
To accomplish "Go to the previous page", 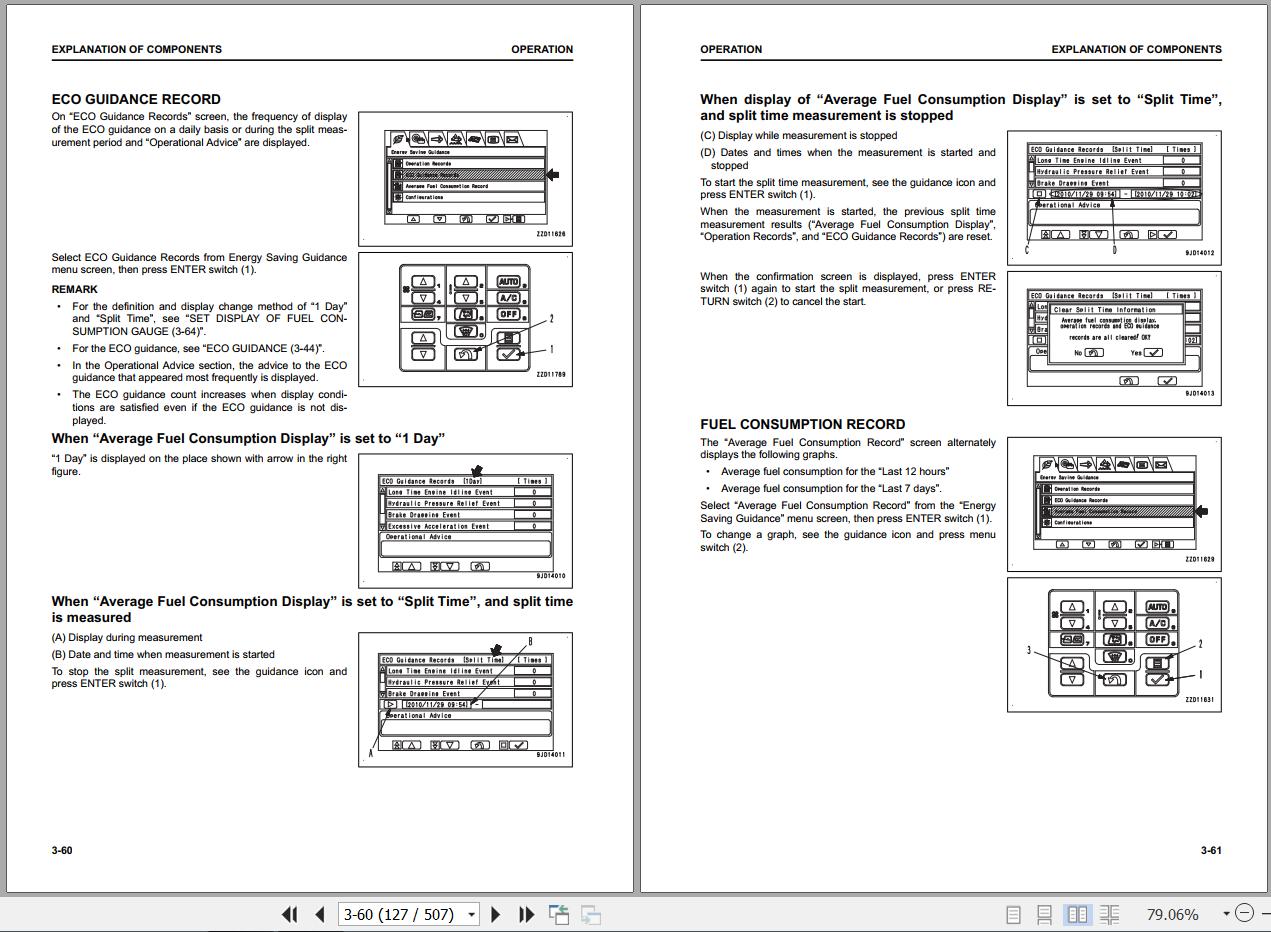I will [320, 914].
